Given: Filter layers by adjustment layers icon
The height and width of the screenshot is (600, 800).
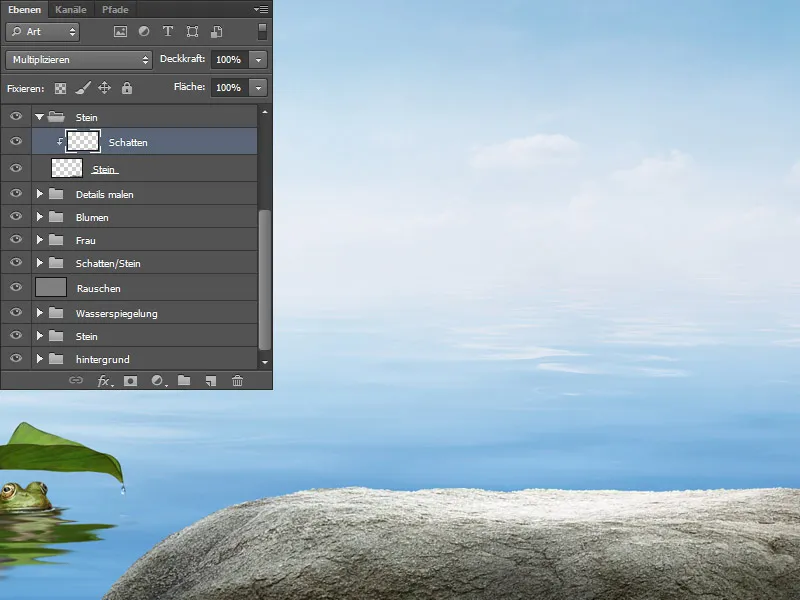Looking at the screenshot, I should coord(144,32).
